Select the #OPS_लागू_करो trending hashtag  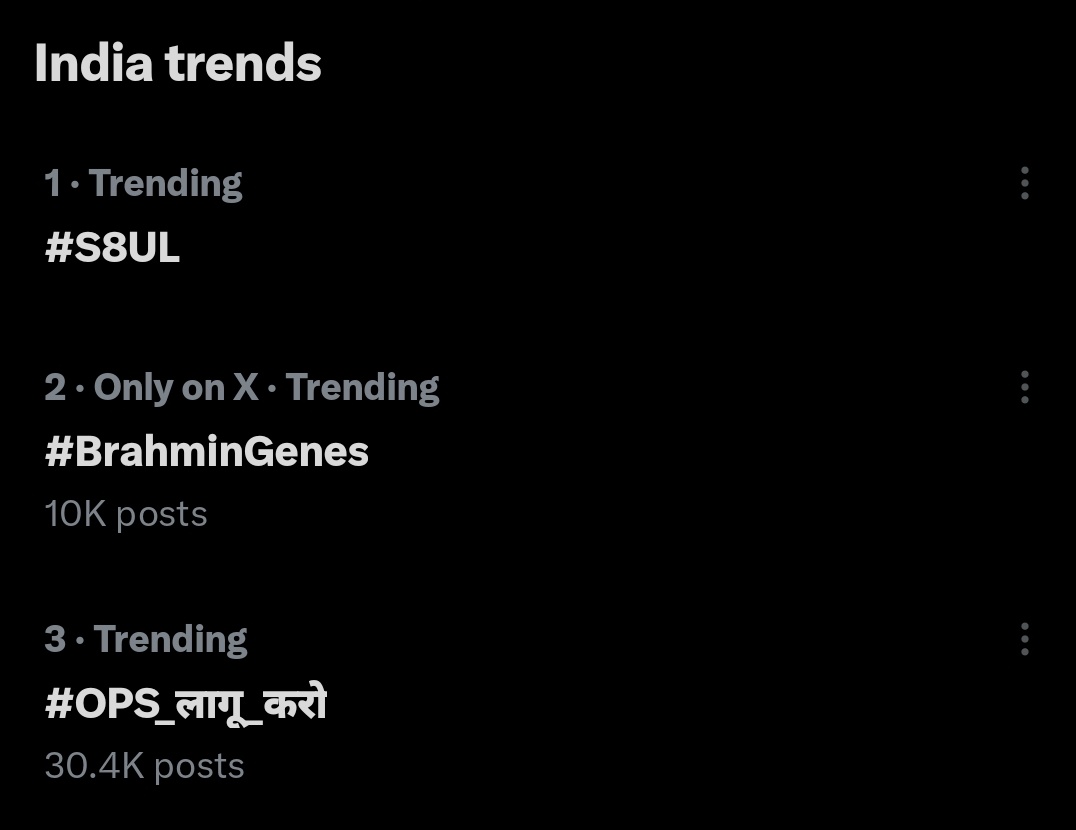186,705
